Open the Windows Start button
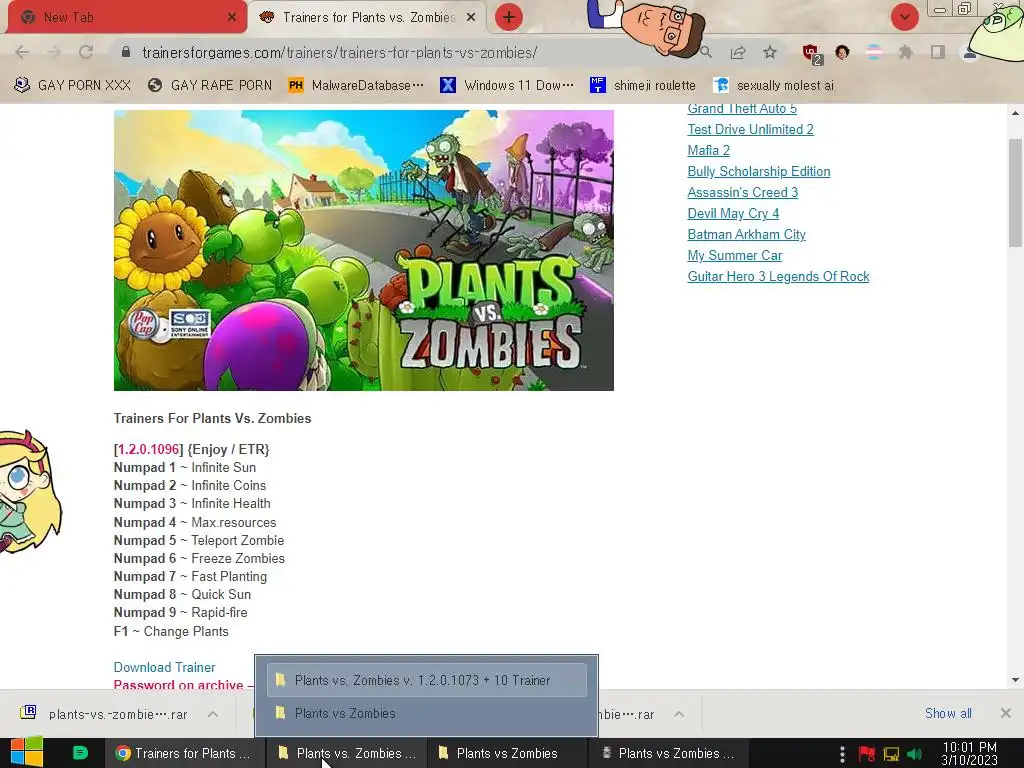The height and width of the screenshot is (768, 1024). (27, 753)
